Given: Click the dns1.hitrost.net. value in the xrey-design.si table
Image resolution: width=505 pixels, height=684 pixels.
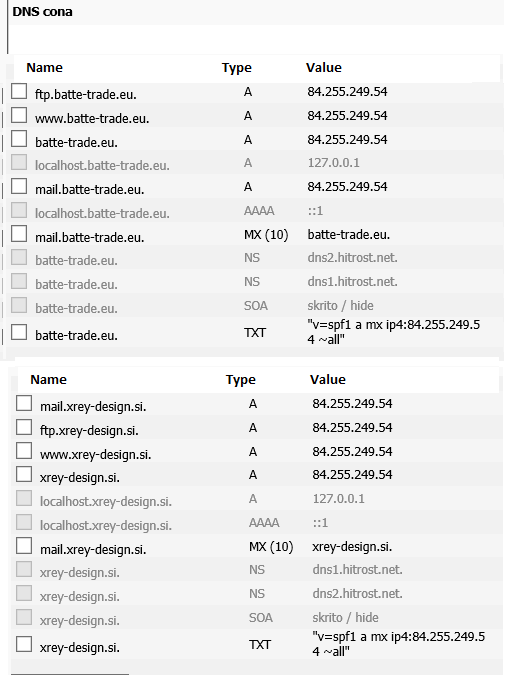Looking at the screenshot, I should click(x=357, y=570).
